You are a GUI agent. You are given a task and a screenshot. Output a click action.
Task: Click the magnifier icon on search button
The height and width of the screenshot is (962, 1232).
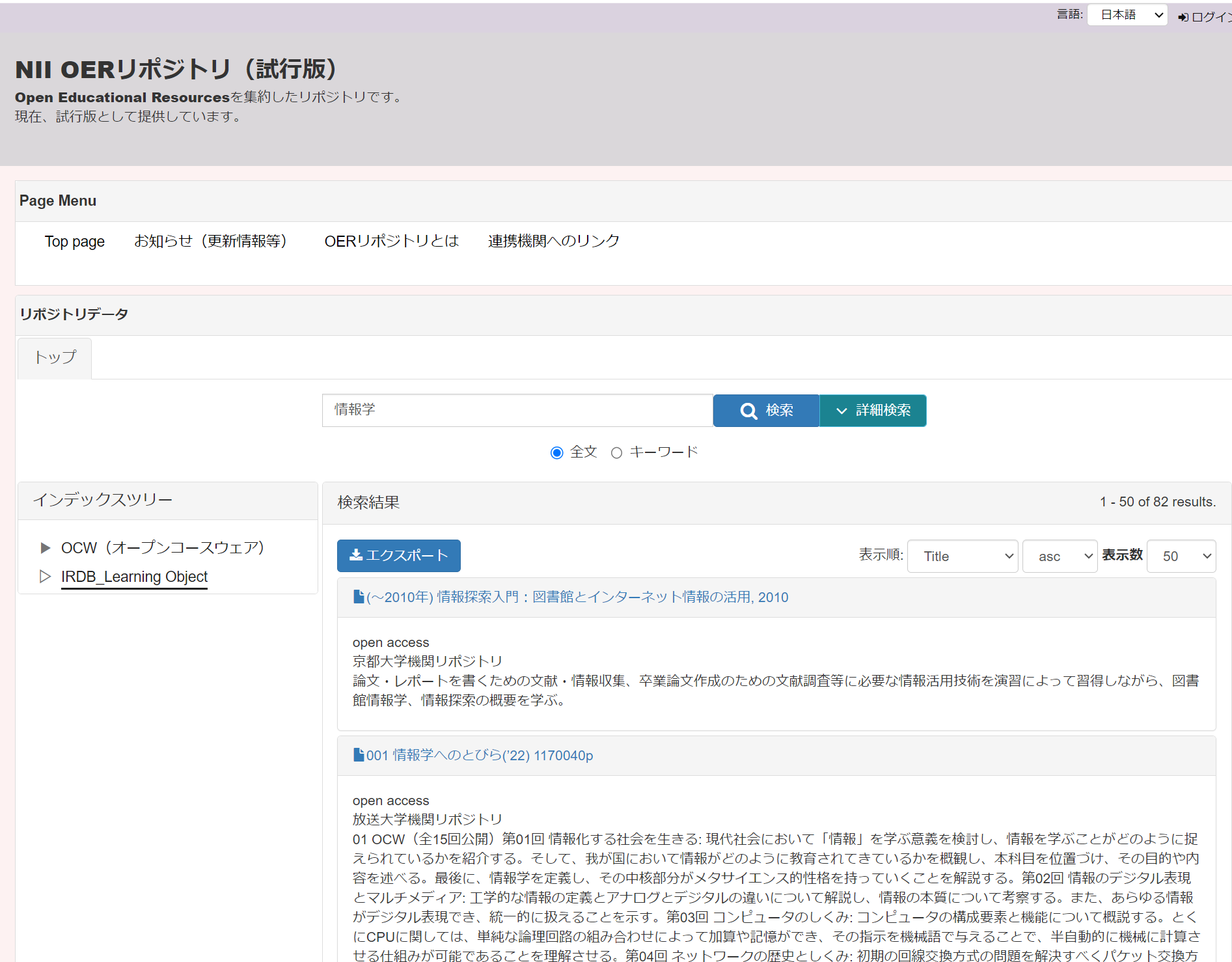[x=748, y=411]
